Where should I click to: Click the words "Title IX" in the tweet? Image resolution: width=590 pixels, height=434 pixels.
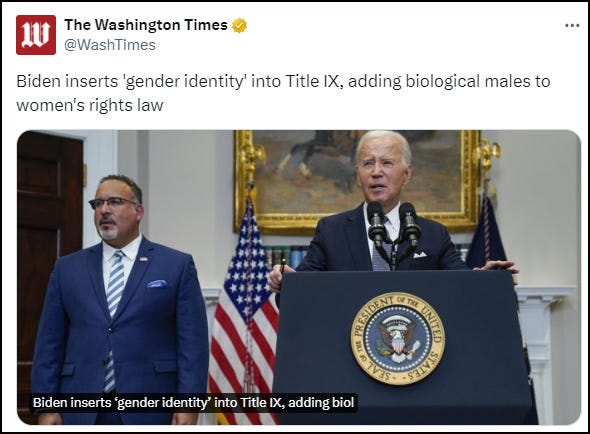[x=312, y=81]
